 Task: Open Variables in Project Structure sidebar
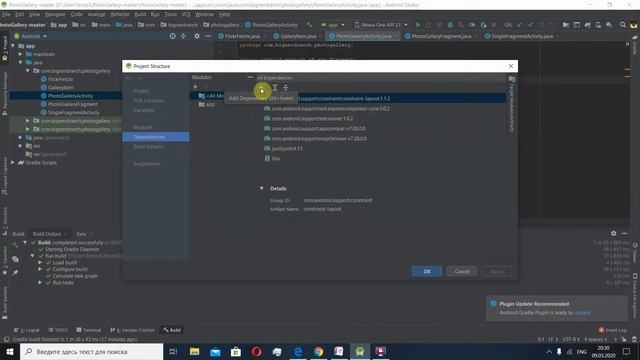point(144,110)
